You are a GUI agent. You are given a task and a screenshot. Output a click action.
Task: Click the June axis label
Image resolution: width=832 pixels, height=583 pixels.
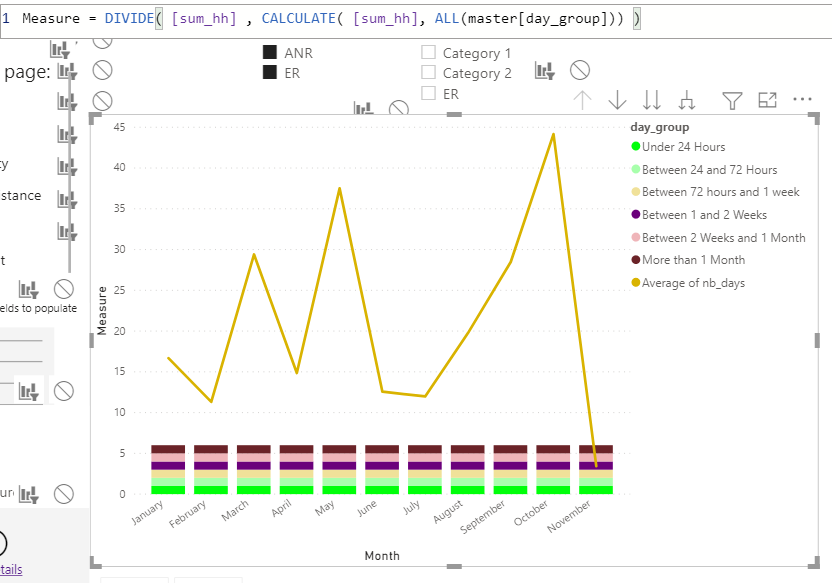point(367,508)
